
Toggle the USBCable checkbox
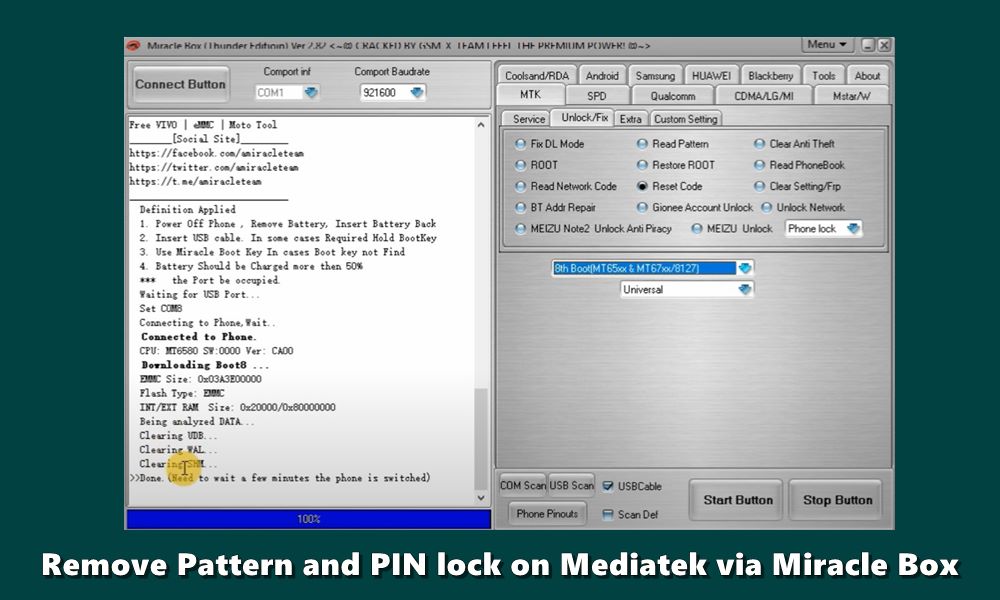click(608, 487)
